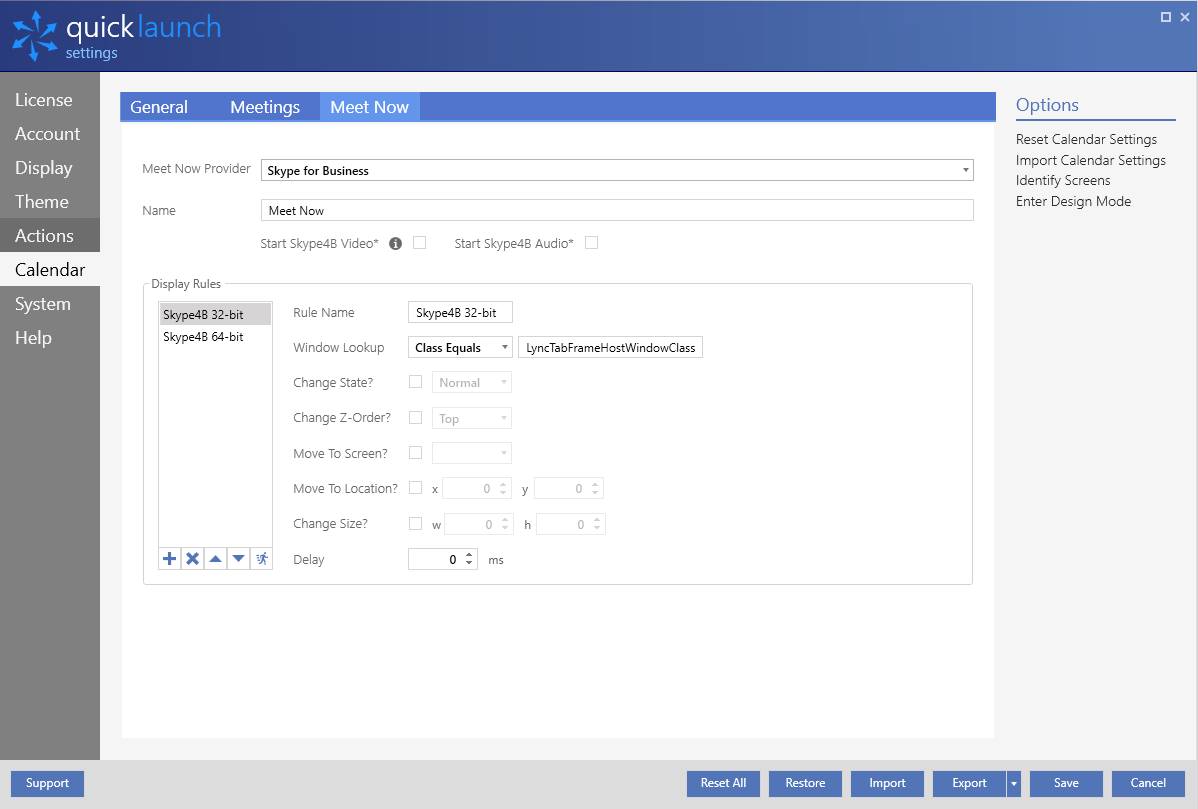Click the Name input field
Screen dimensions: 1198x809
click(x=617, y=210)
